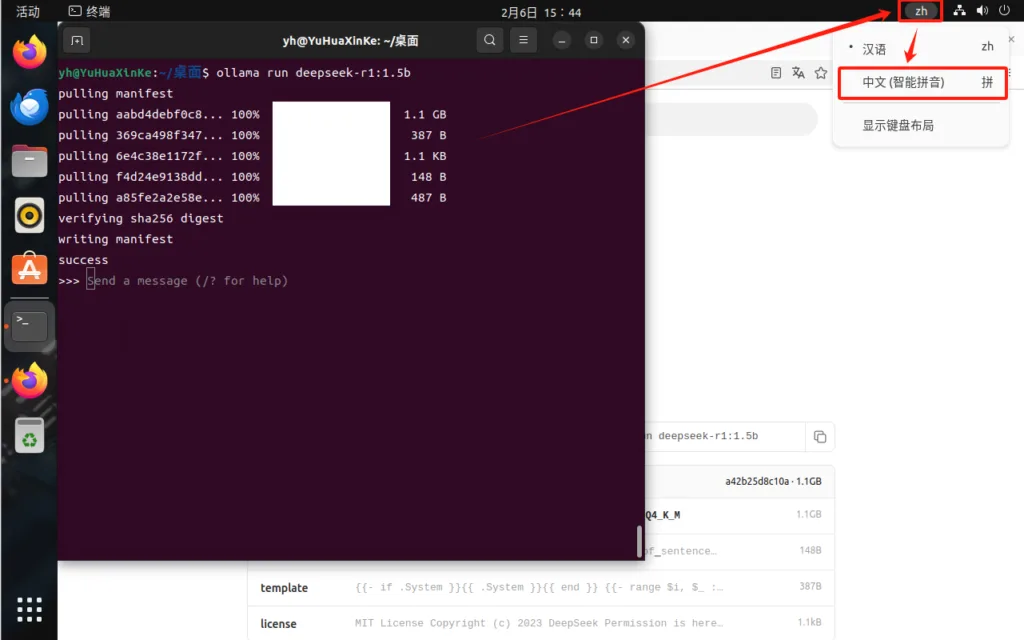Launch Thunderbird mail from the dock
This screenshot has width=1024, height=640.
click(x=29, y=106)
